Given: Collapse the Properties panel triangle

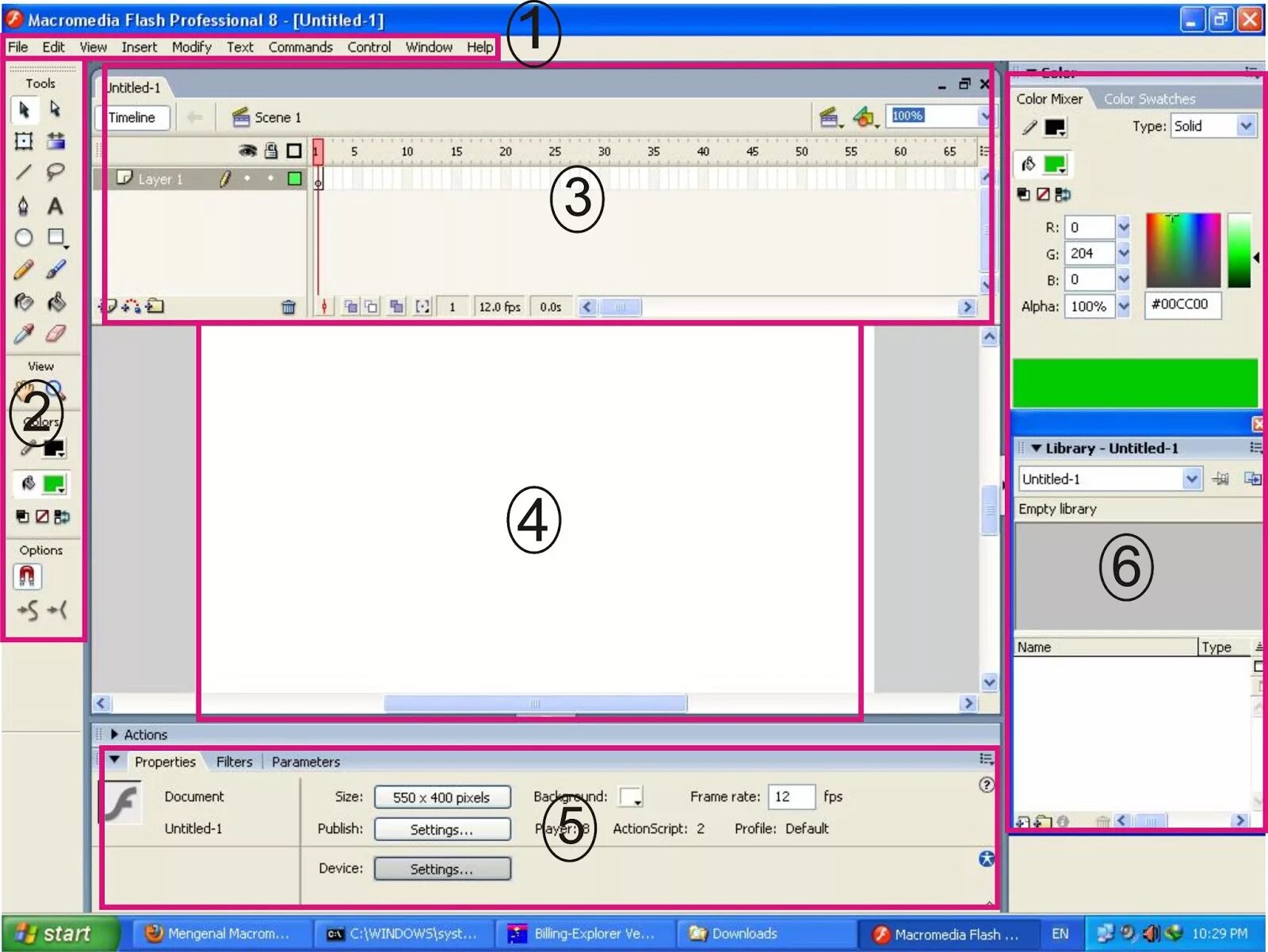Looking at the screenshot, I should pyautogui.click(x=115, y=760).
